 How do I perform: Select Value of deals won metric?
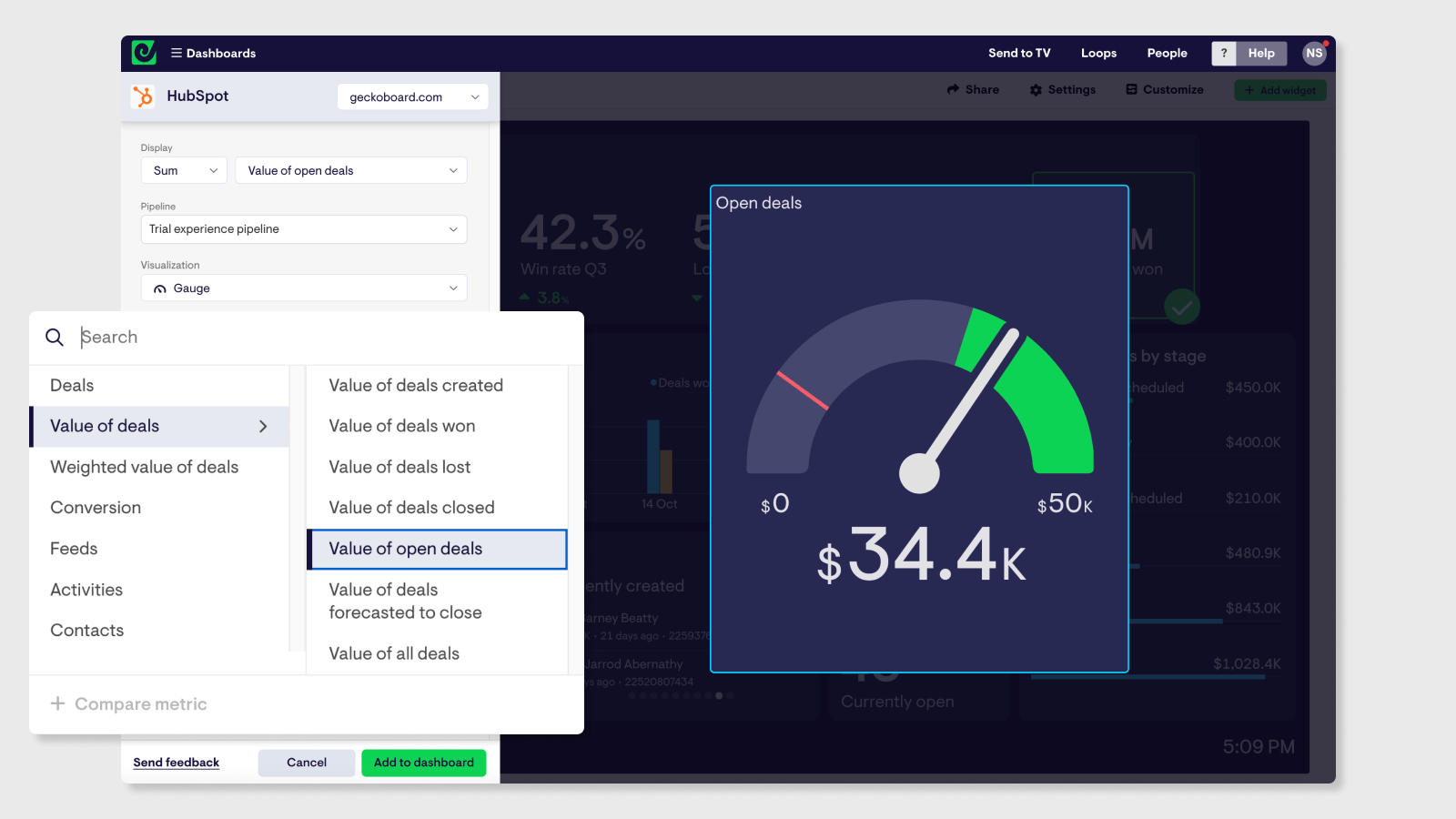[x=402, y=426]
